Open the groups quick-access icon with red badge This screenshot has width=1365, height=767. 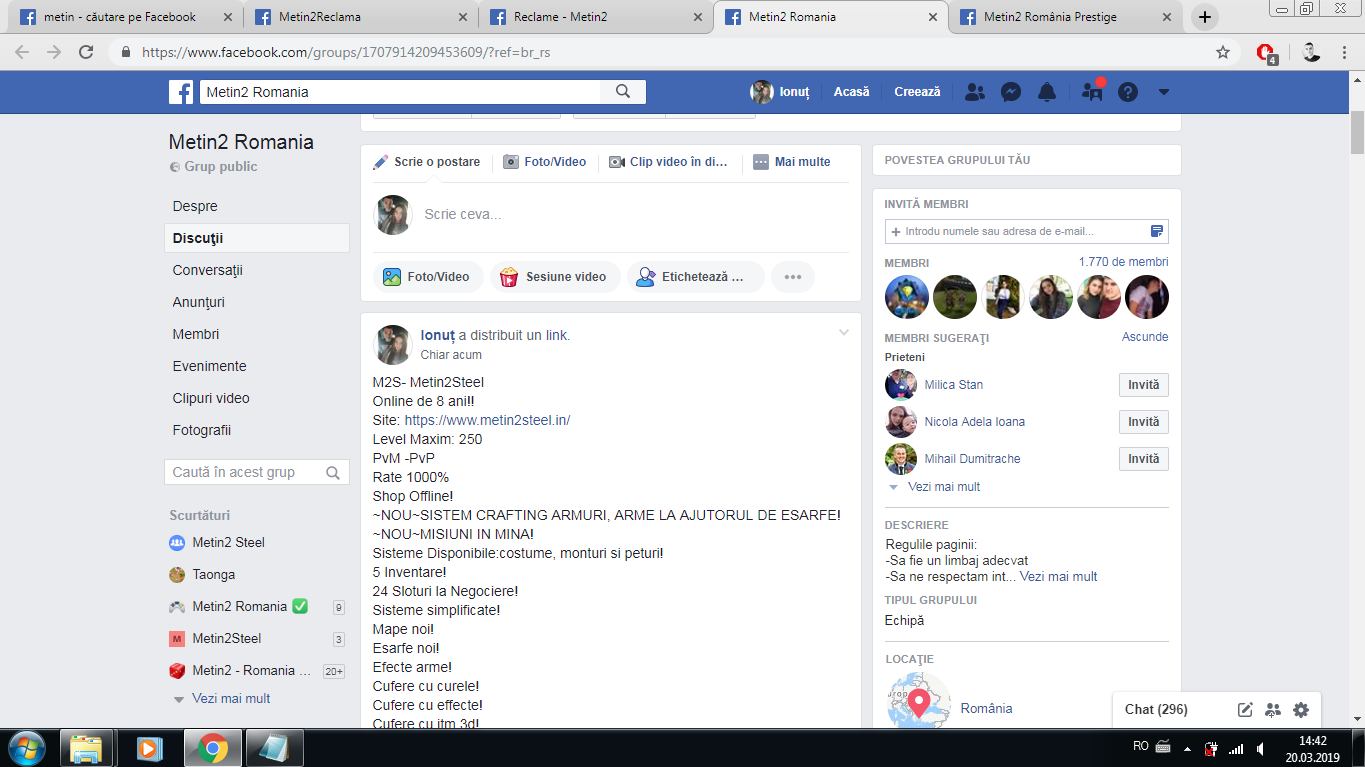point(1092,92)
